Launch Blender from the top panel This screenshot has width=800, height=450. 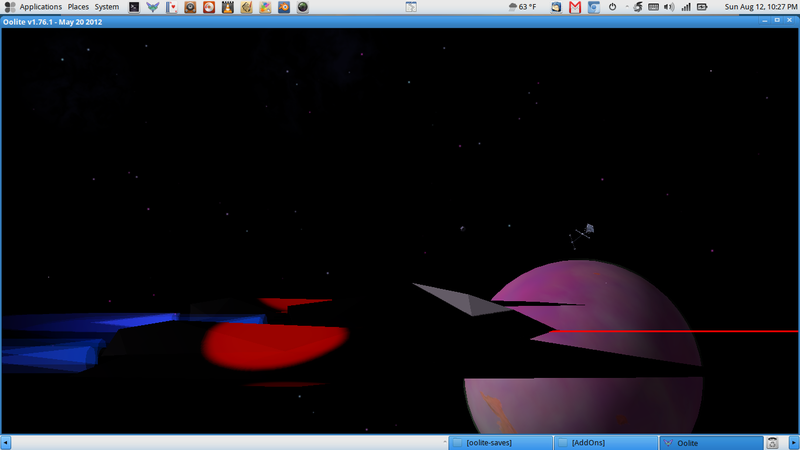284,7
